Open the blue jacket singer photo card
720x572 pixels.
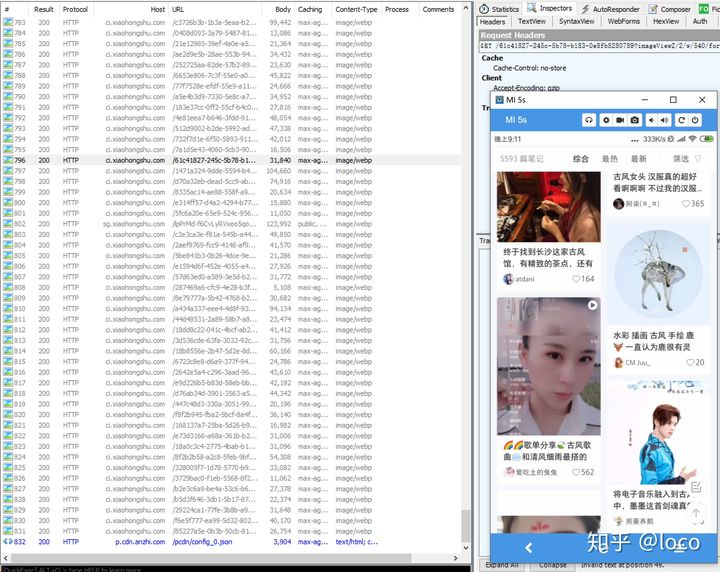point(658,432)
